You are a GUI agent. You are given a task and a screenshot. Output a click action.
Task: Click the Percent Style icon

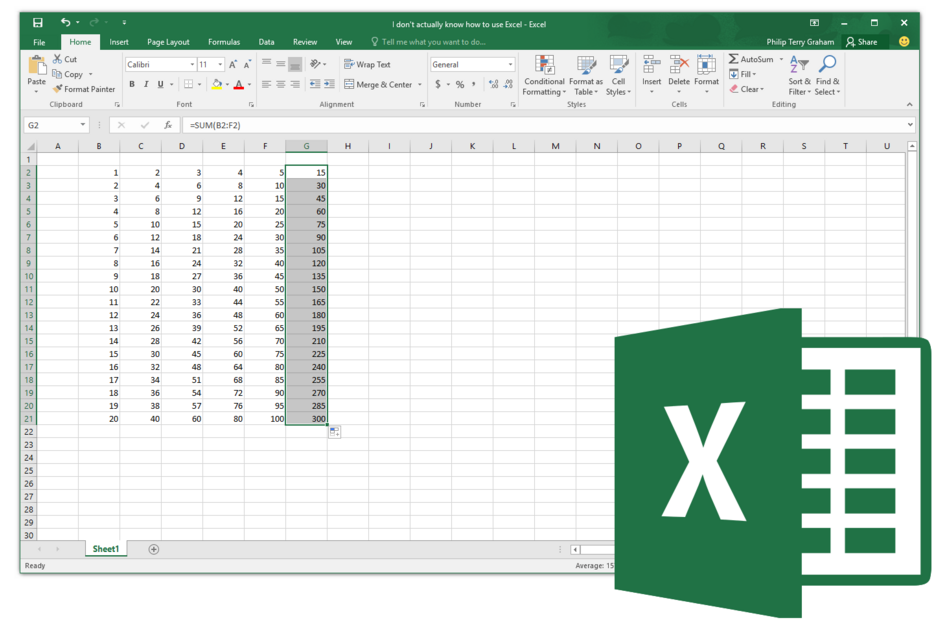[x=459, y=84]
